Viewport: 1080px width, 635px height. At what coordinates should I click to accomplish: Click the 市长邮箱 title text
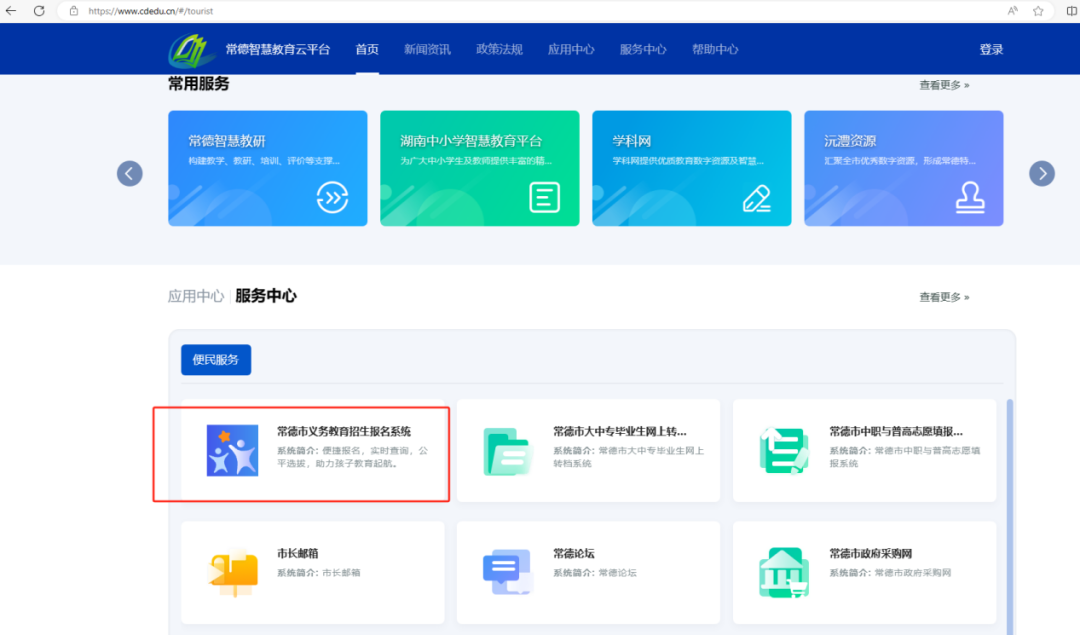[298, 553]
